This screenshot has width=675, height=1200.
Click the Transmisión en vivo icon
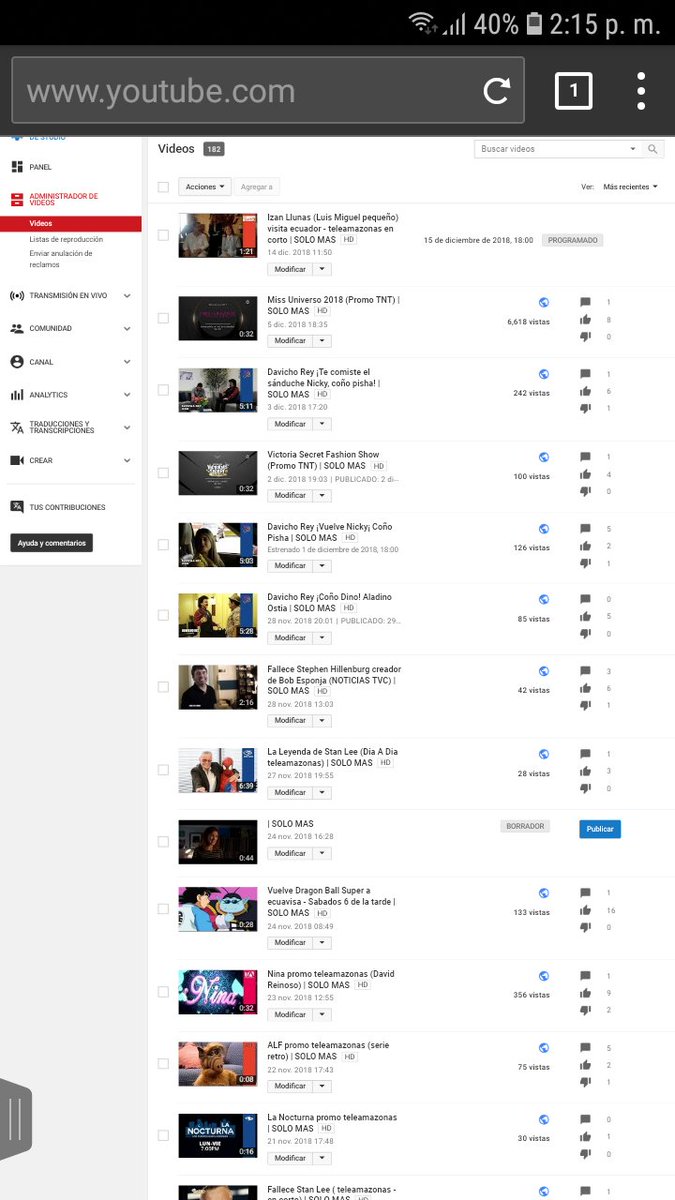click(16, 295)
